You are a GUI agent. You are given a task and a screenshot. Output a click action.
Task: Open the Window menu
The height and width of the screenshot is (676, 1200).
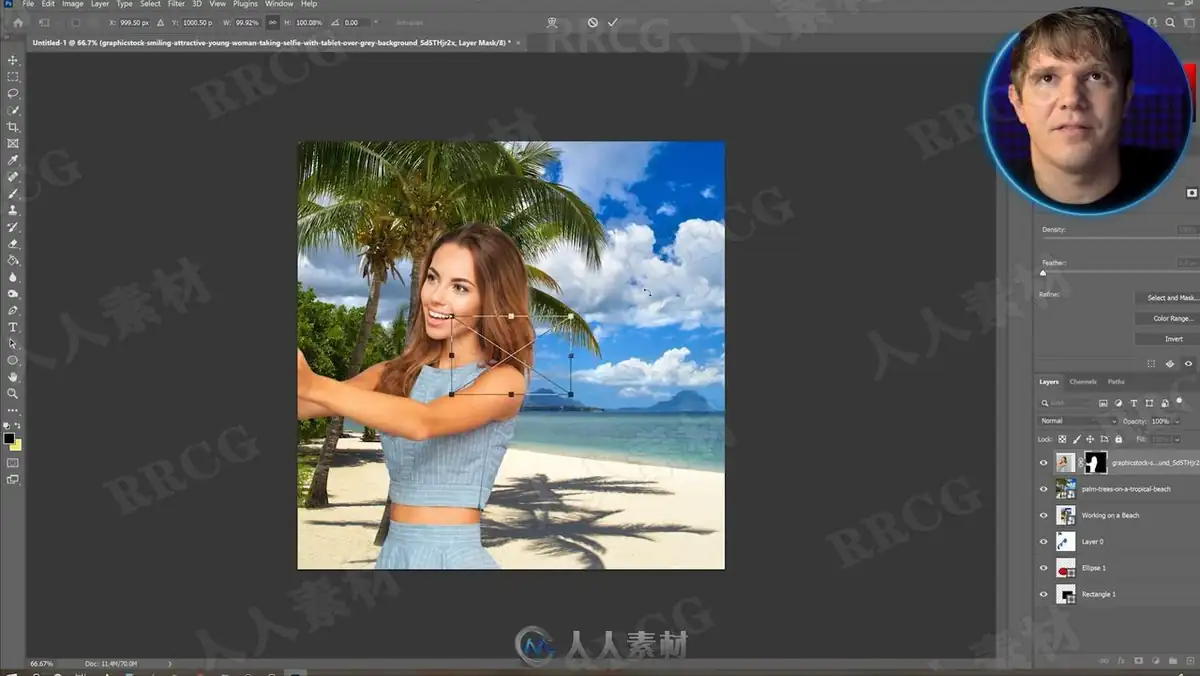pos(279,4)
